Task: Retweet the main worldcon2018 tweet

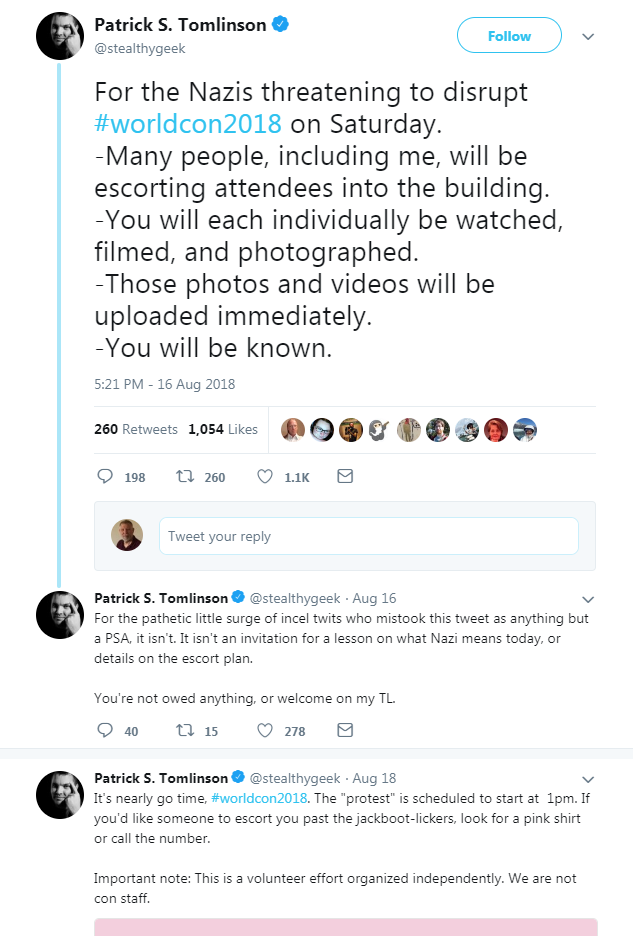Action: click(185, 477)
